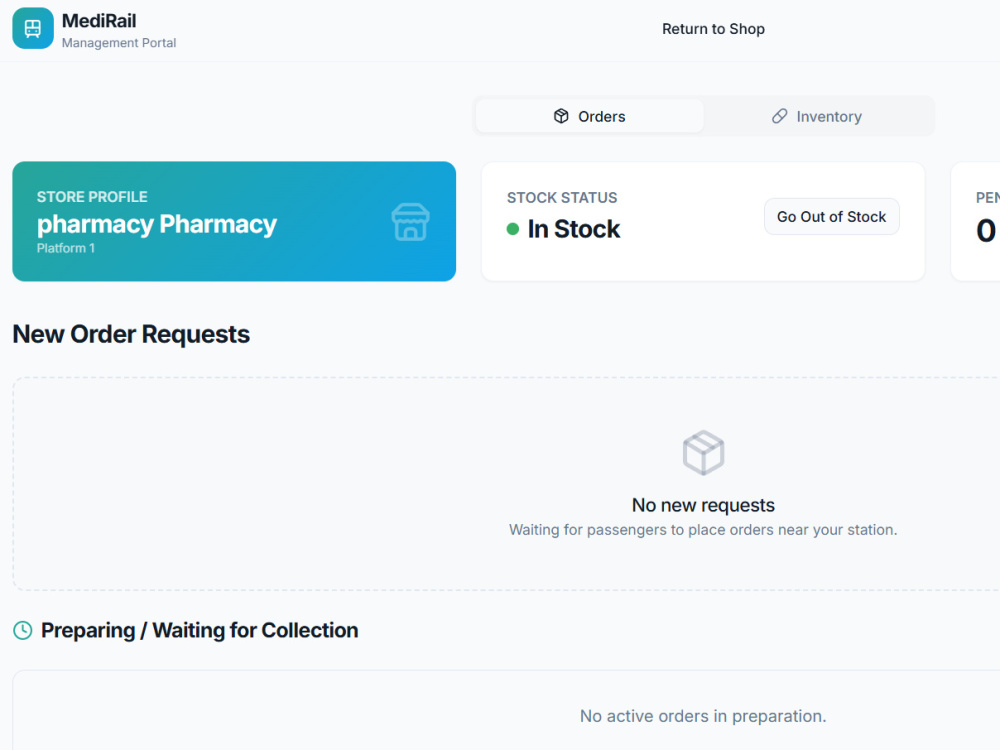This screenshot has height=750, width=1000.
Task: Click the New Order Requests heading
Action: [x=131, y=334]
